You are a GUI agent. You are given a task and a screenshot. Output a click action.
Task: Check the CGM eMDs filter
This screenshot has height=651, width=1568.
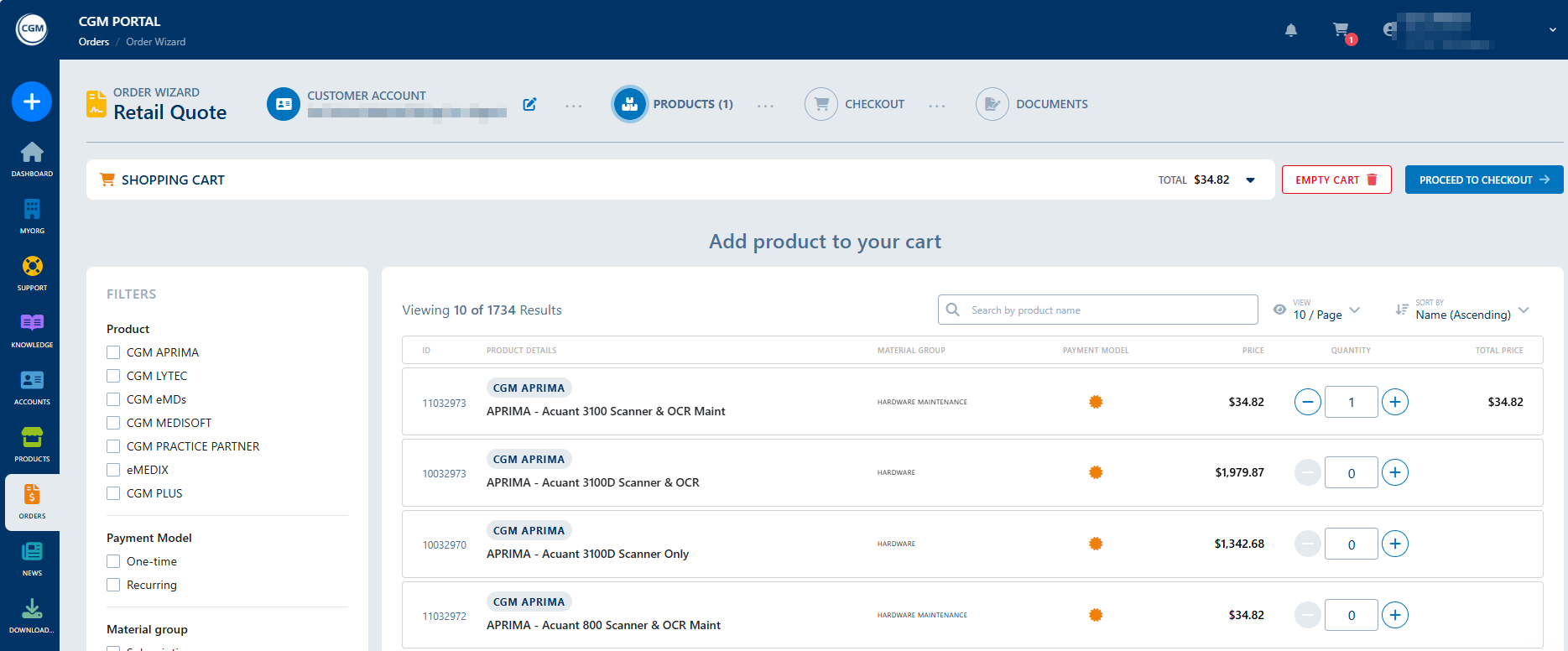113,399
